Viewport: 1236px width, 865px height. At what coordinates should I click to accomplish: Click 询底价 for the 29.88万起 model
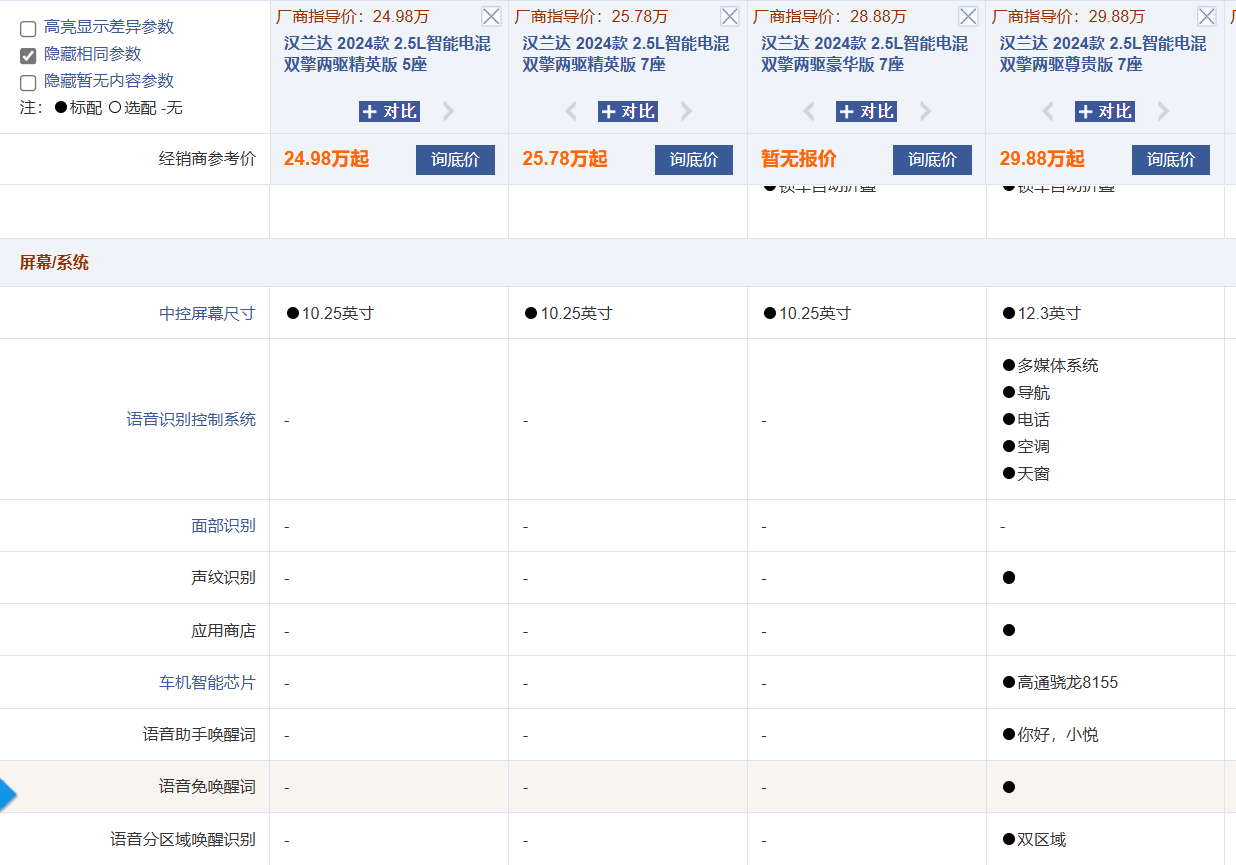coord(1171,159)
